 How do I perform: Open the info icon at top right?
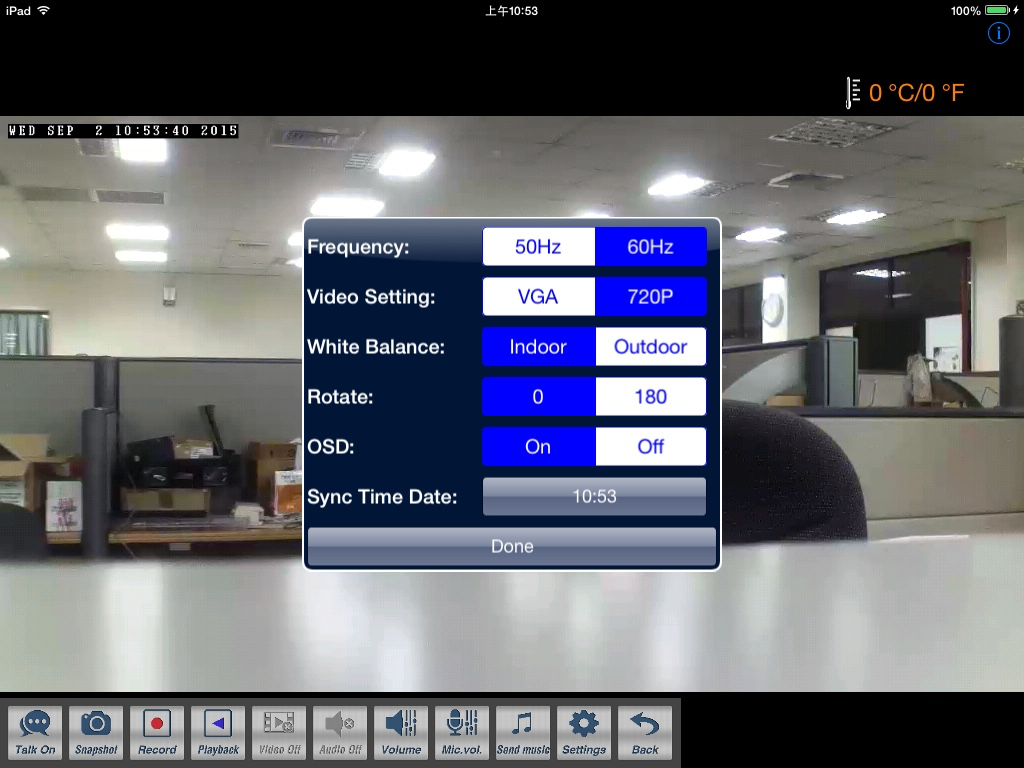tap(999, 33)
